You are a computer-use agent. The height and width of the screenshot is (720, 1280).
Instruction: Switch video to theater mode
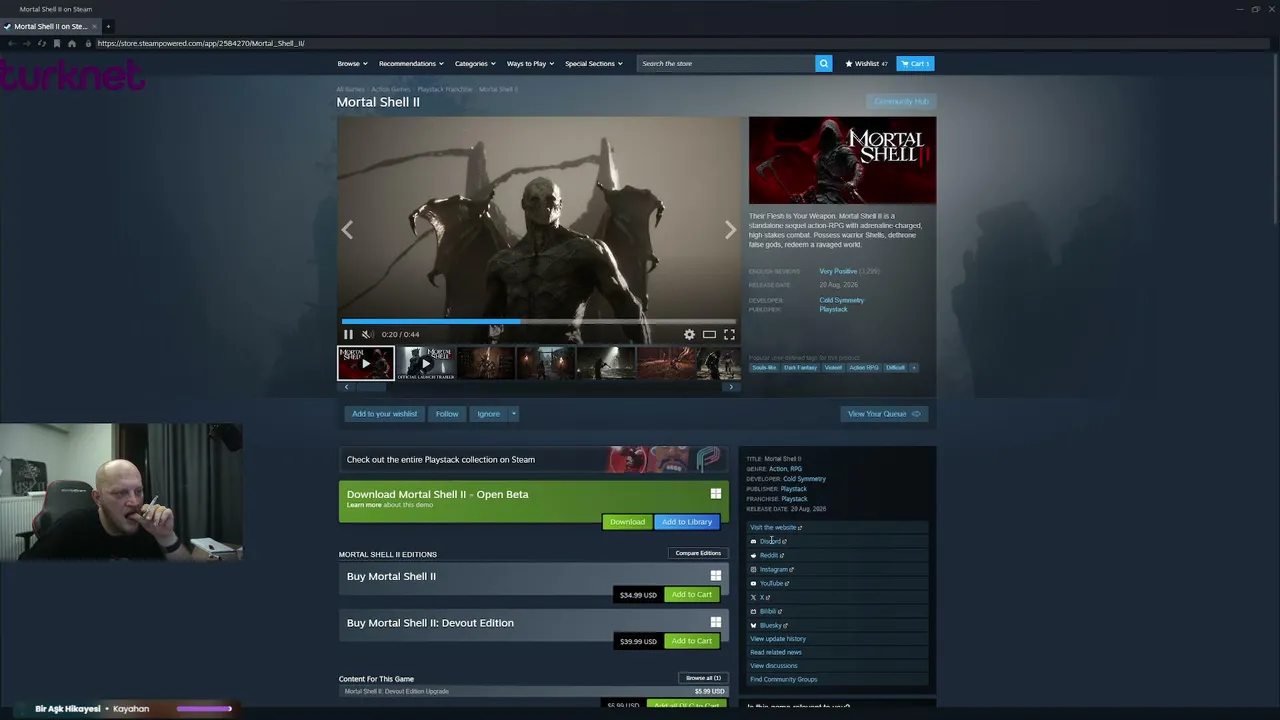coord(709,334)
